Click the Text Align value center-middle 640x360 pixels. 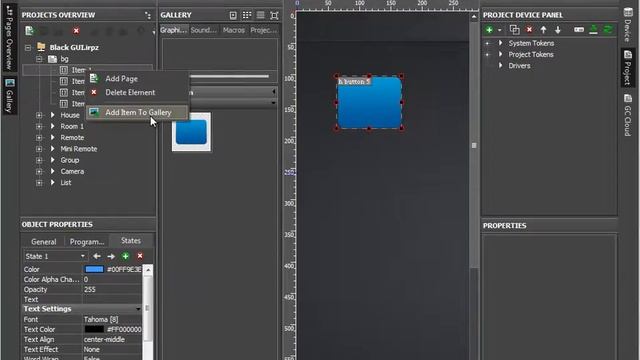click(x=112, y=339)
